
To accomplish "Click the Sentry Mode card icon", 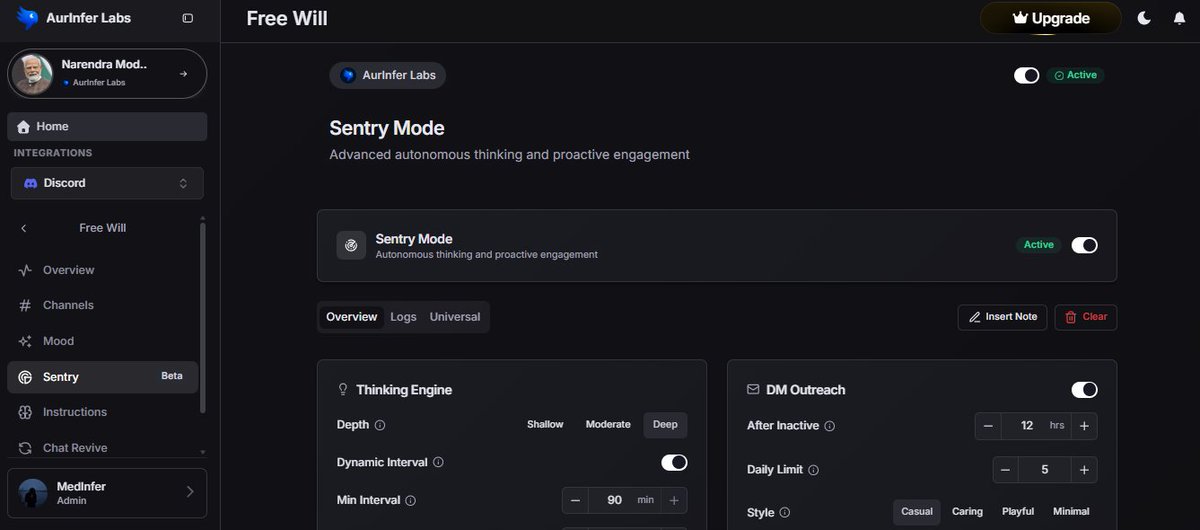I will point(351,245).
